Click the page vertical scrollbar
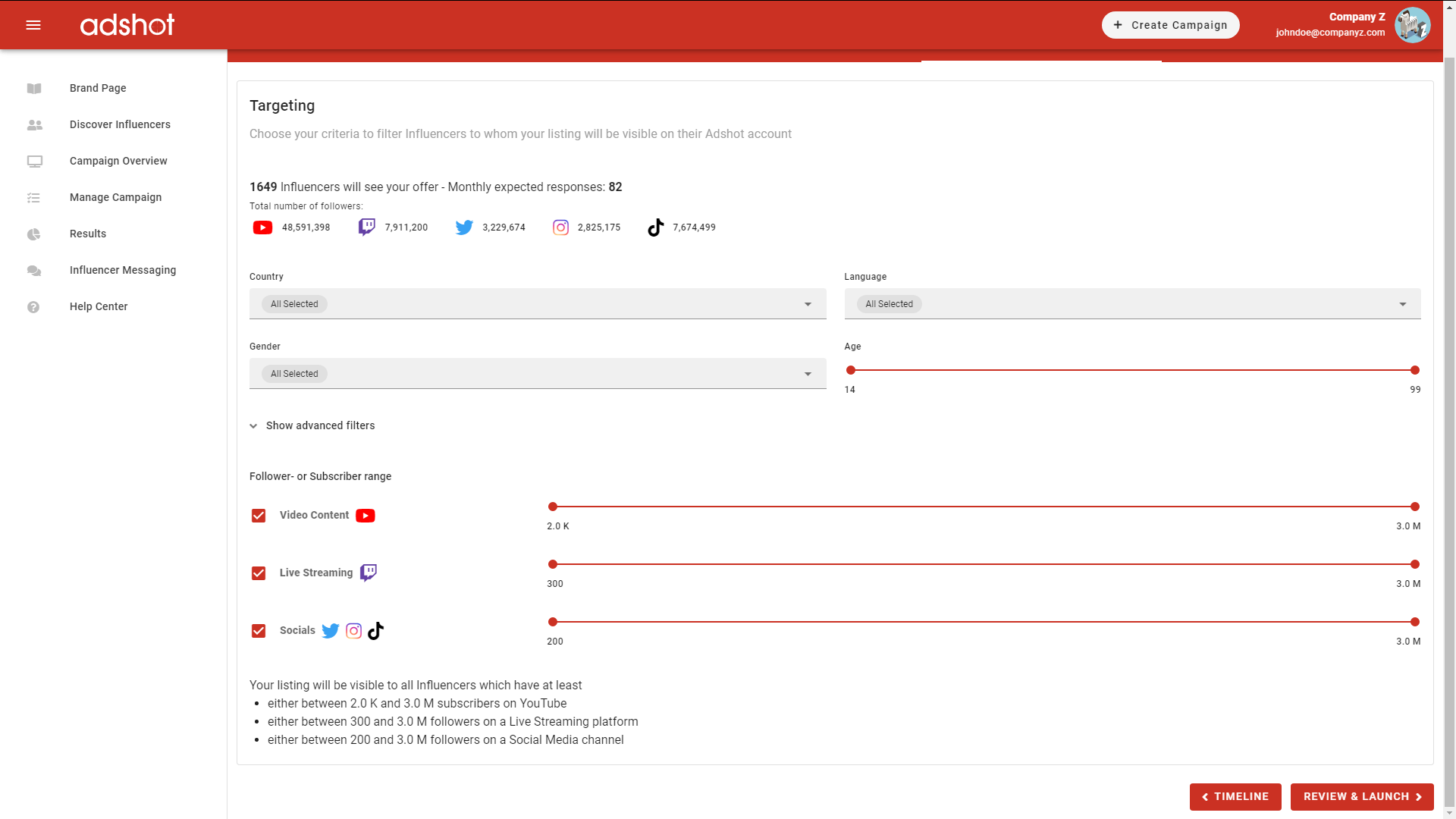Screen dimensions: 1456x819 tap(1449, 432)
